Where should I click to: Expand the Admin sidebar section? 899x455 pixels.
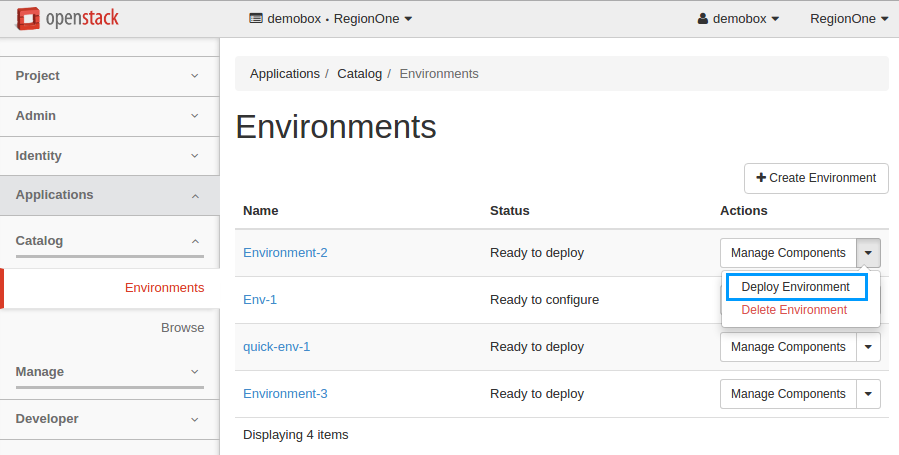(109, 116)
